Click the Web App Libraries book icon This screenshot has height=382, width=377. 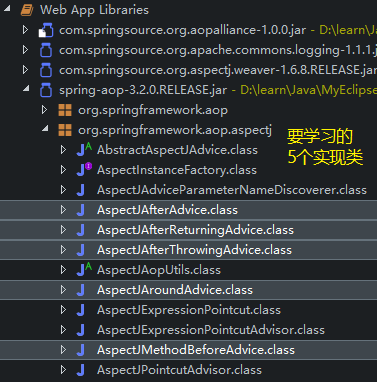coord(27,10)
